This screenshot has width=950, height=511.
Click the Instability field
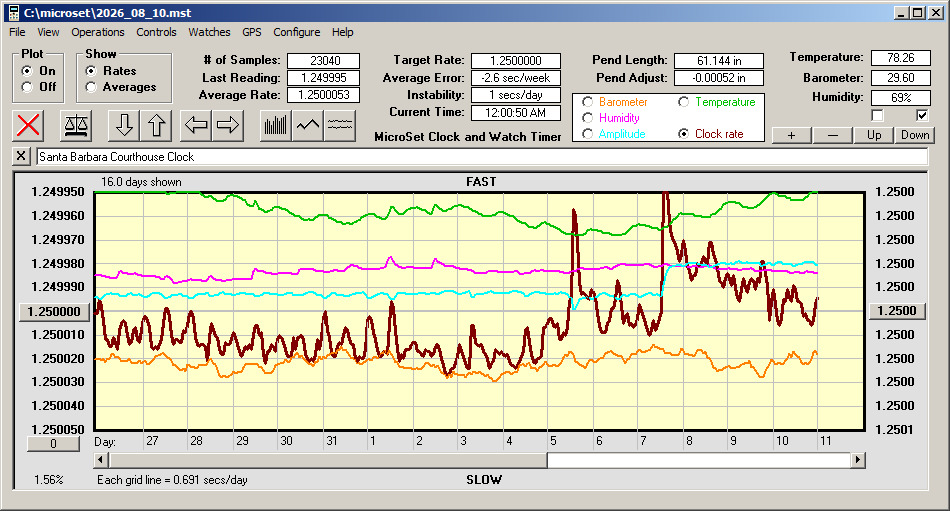click(x=516, y=95)
